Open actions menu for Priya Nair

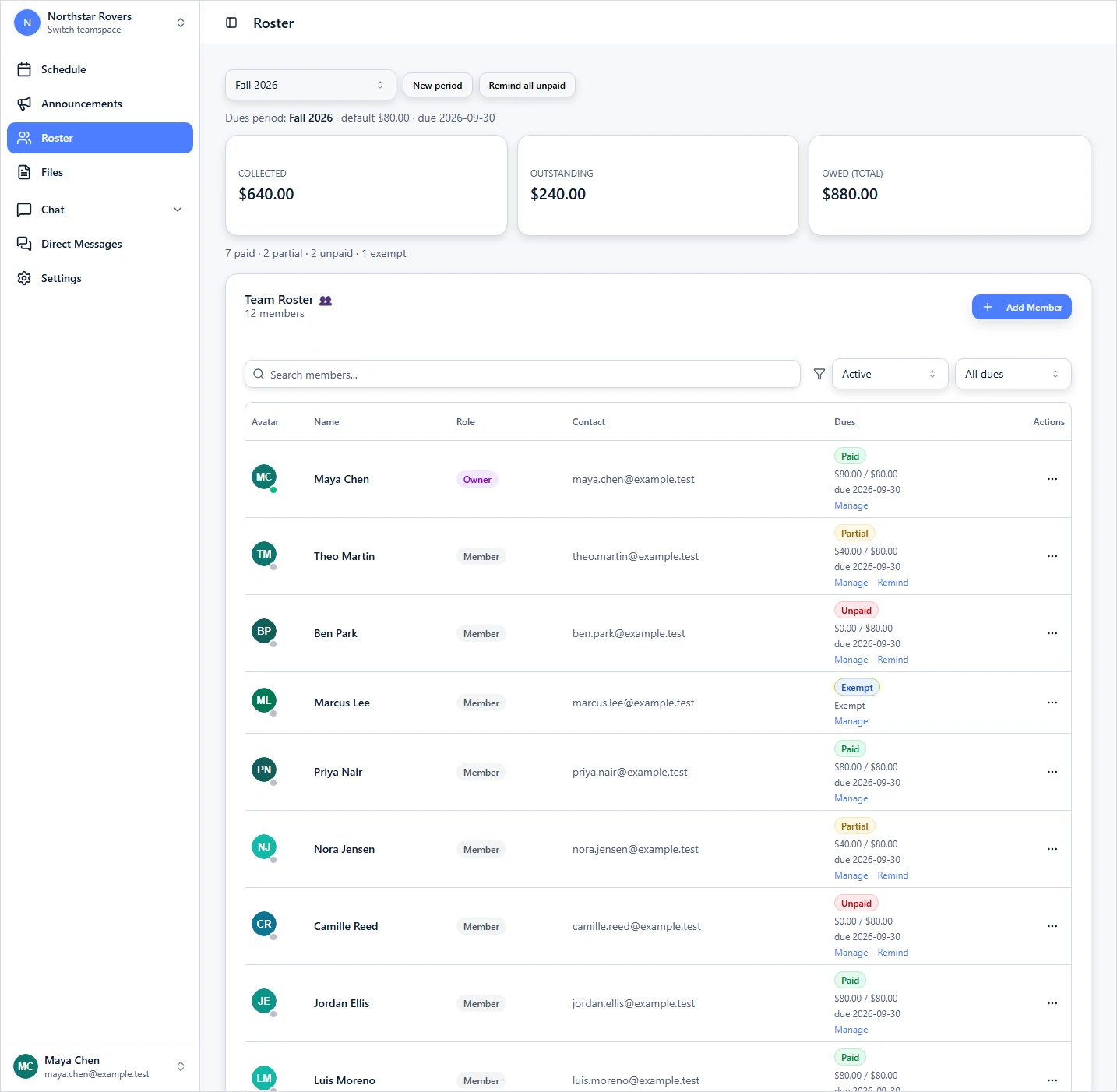coord(1052,772)
